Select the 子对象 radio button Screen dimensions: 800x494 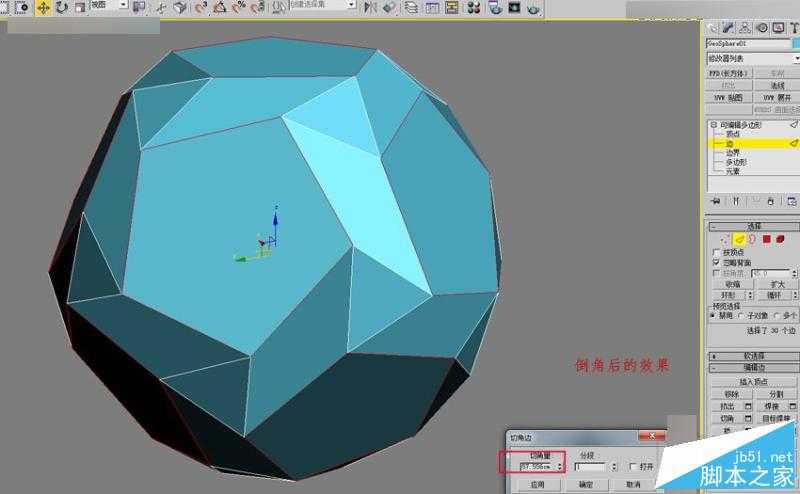click(x=741, y=316)
